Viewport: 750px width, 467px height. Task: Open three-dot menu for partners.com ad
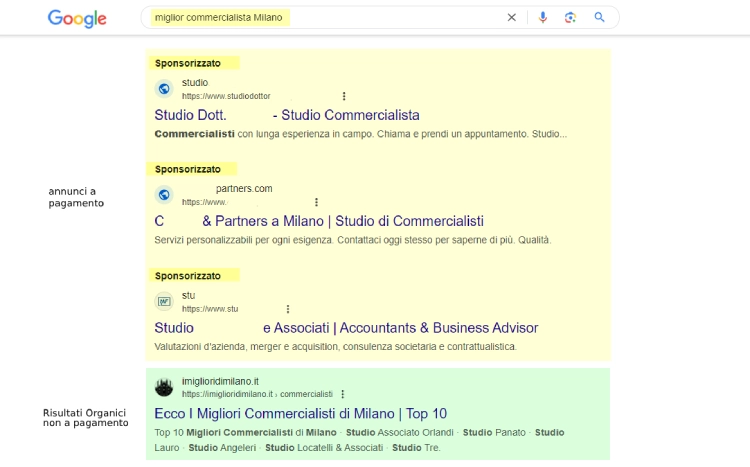[x=317, y=202]
